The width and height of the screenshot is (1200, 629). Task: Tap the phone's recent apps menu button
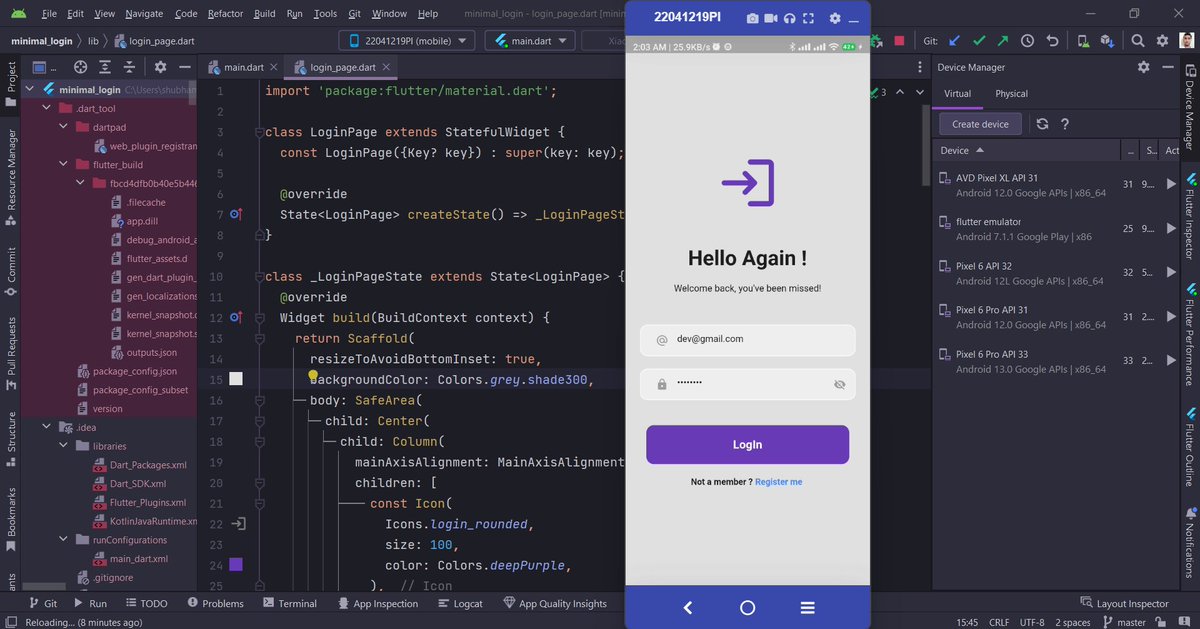point(808,608)
